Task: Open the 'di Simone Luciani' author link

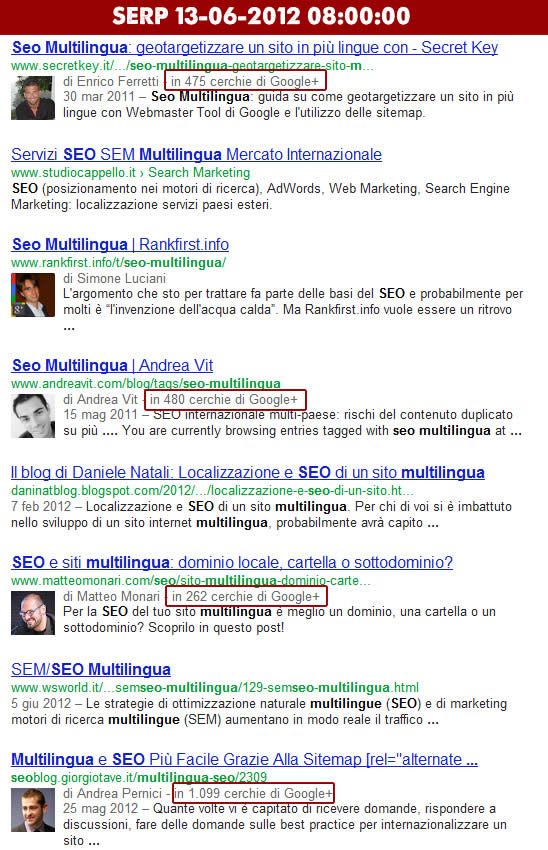Action: coord(114,279)
